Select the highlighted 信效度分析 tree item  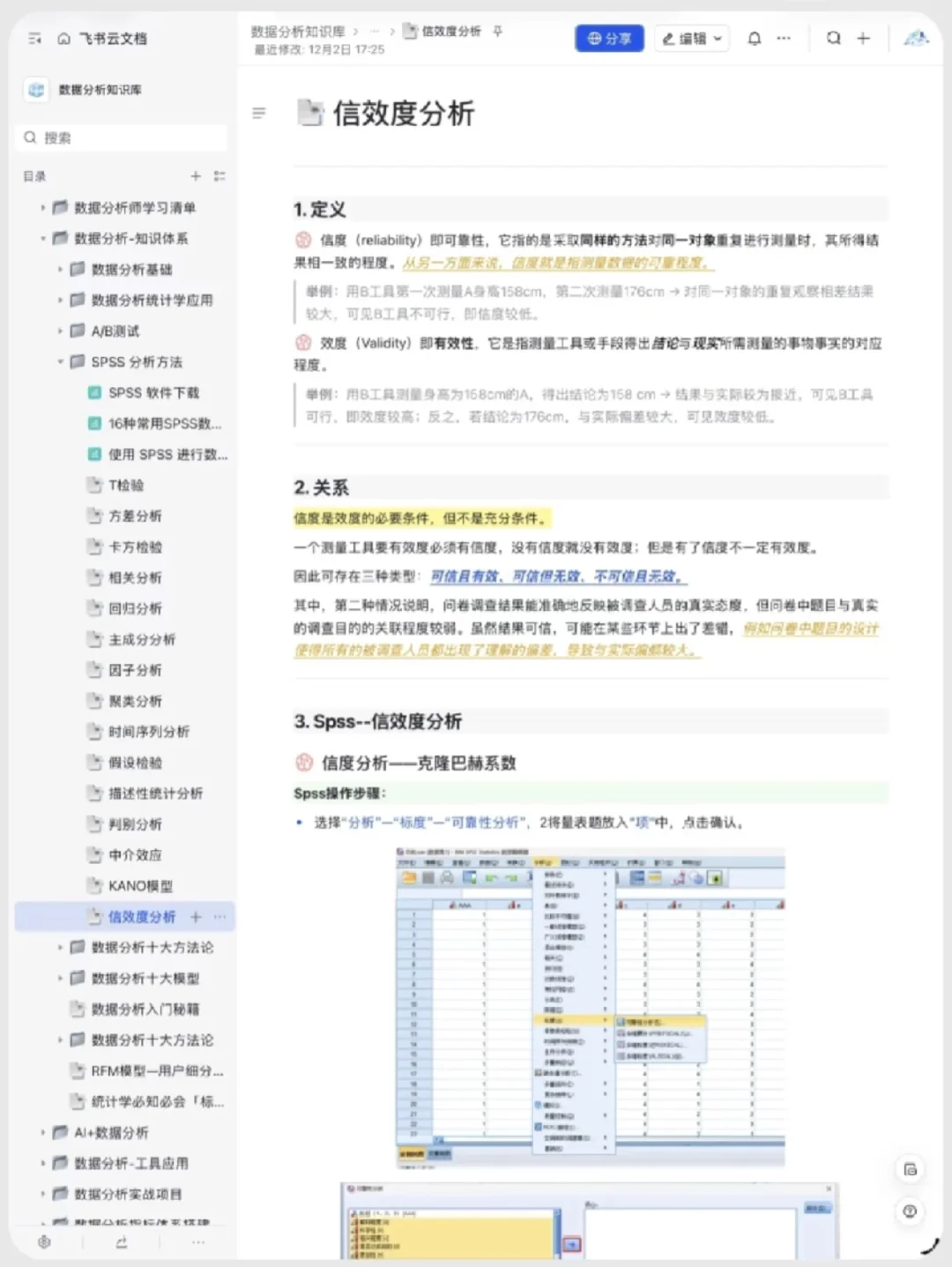pyautogui.click(x=125, y=917)
